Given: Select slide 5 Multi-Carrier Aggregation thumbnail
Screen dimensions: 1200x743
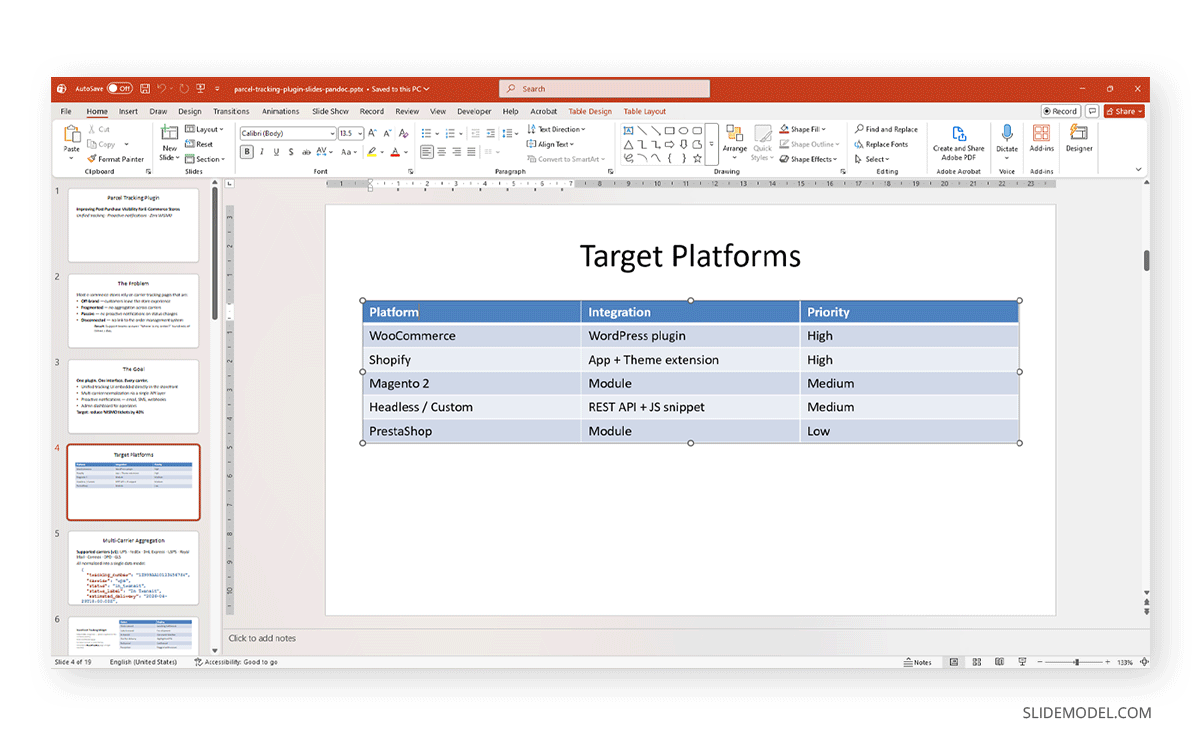Looking at the screenshot, I should (133, 568).
